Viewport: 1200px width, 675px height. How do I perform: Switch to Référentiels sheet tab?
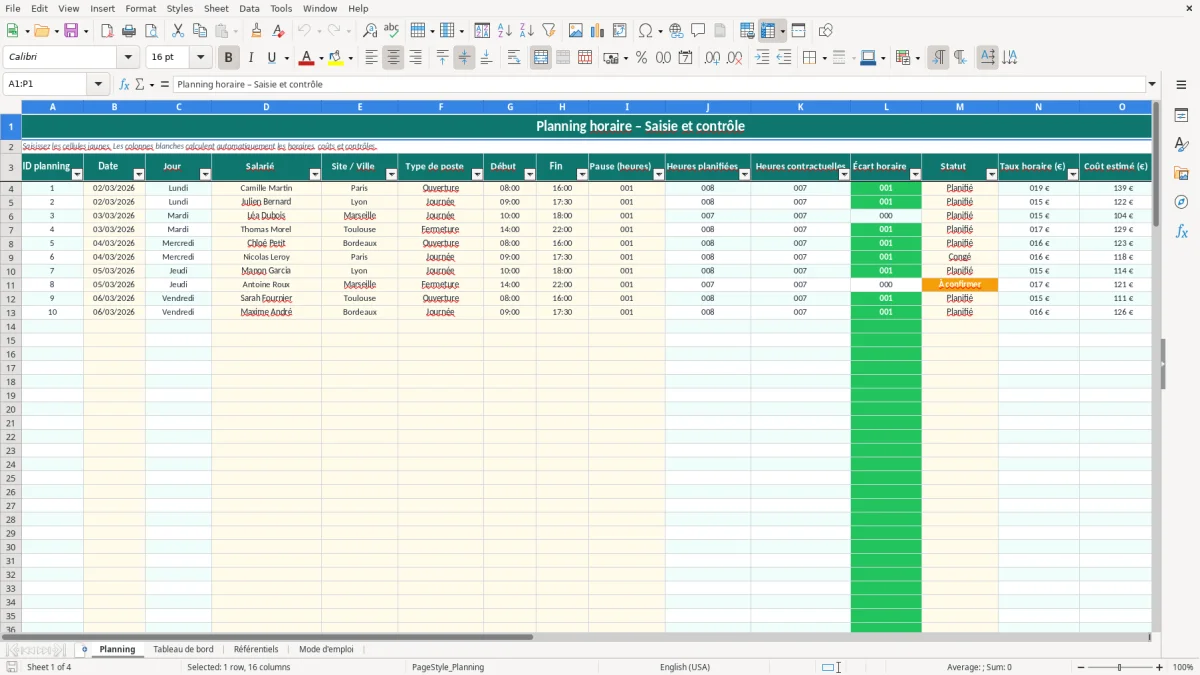[256, 649]
